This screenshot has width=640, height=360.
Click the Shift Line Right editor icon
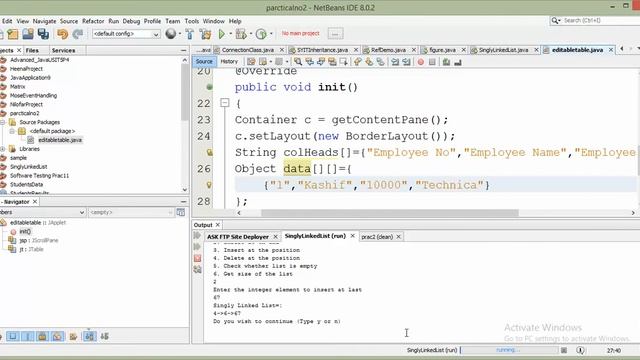pyautogui.click(x=406, y=62)
